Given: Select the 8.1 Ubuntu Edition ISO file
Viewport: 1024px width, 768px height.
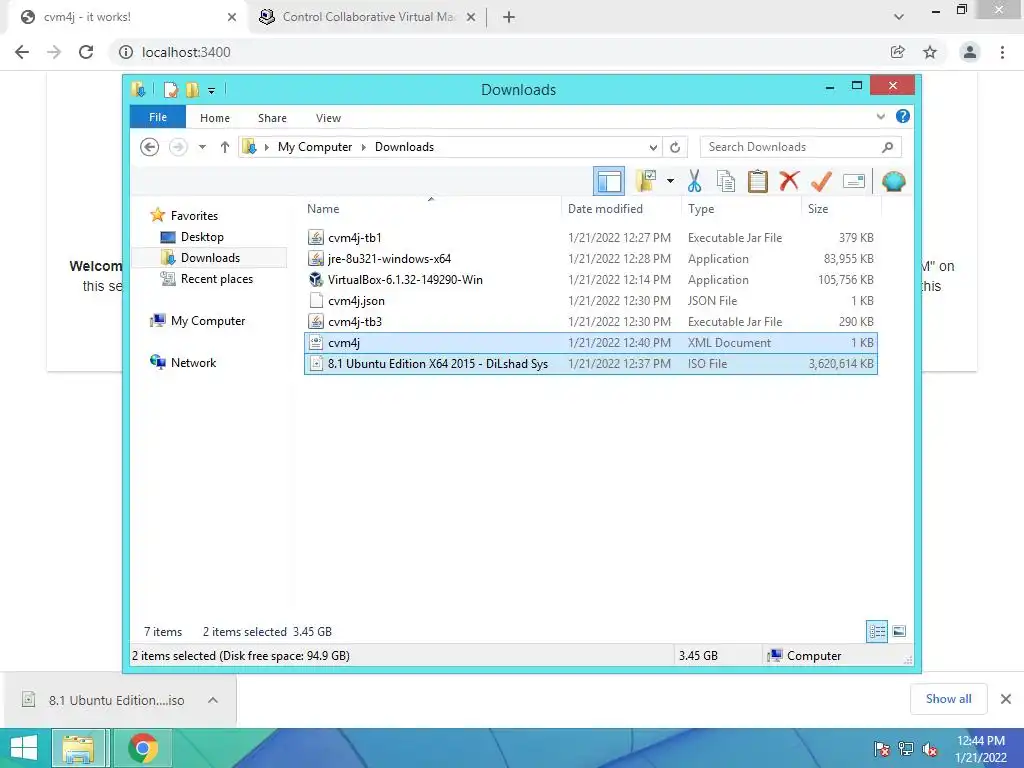Looking at the screenshot, I should pos(590,364).
